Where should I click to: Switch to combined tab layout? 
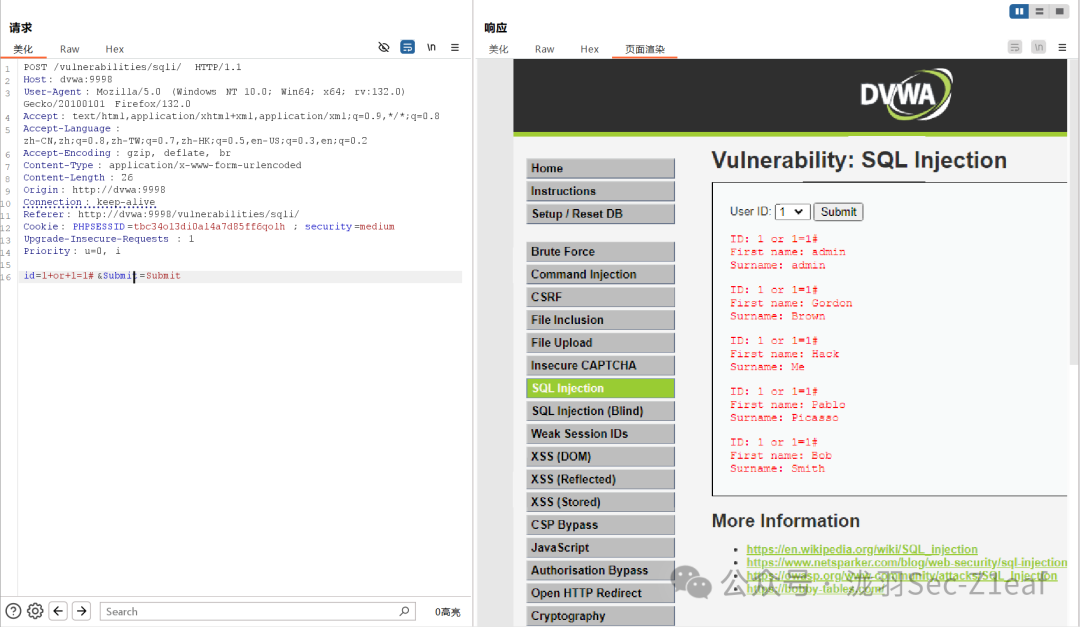pyautogui.click(x=1059, y=11)
